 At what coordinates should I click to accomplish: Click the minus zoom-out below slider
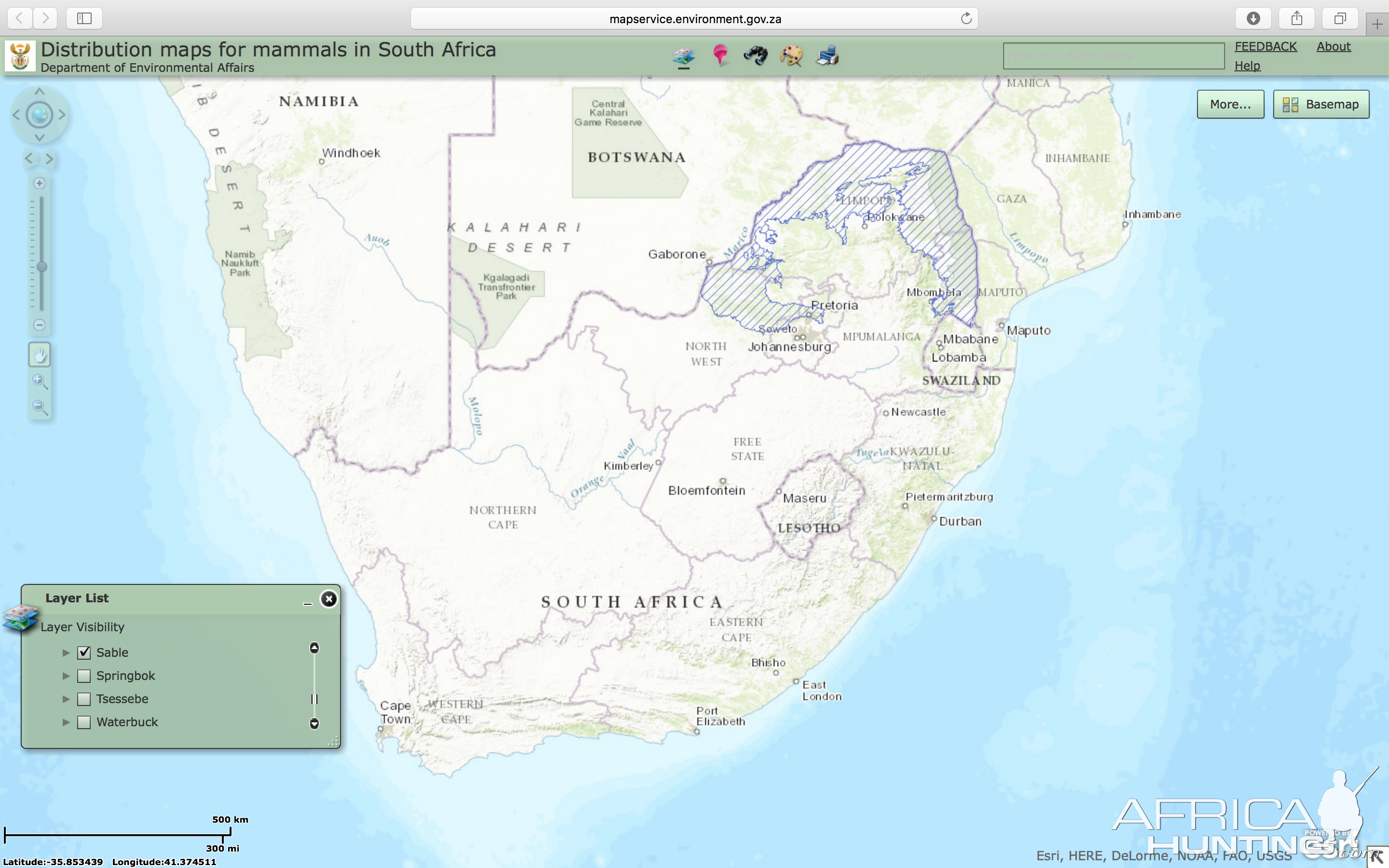coord(39,325)
